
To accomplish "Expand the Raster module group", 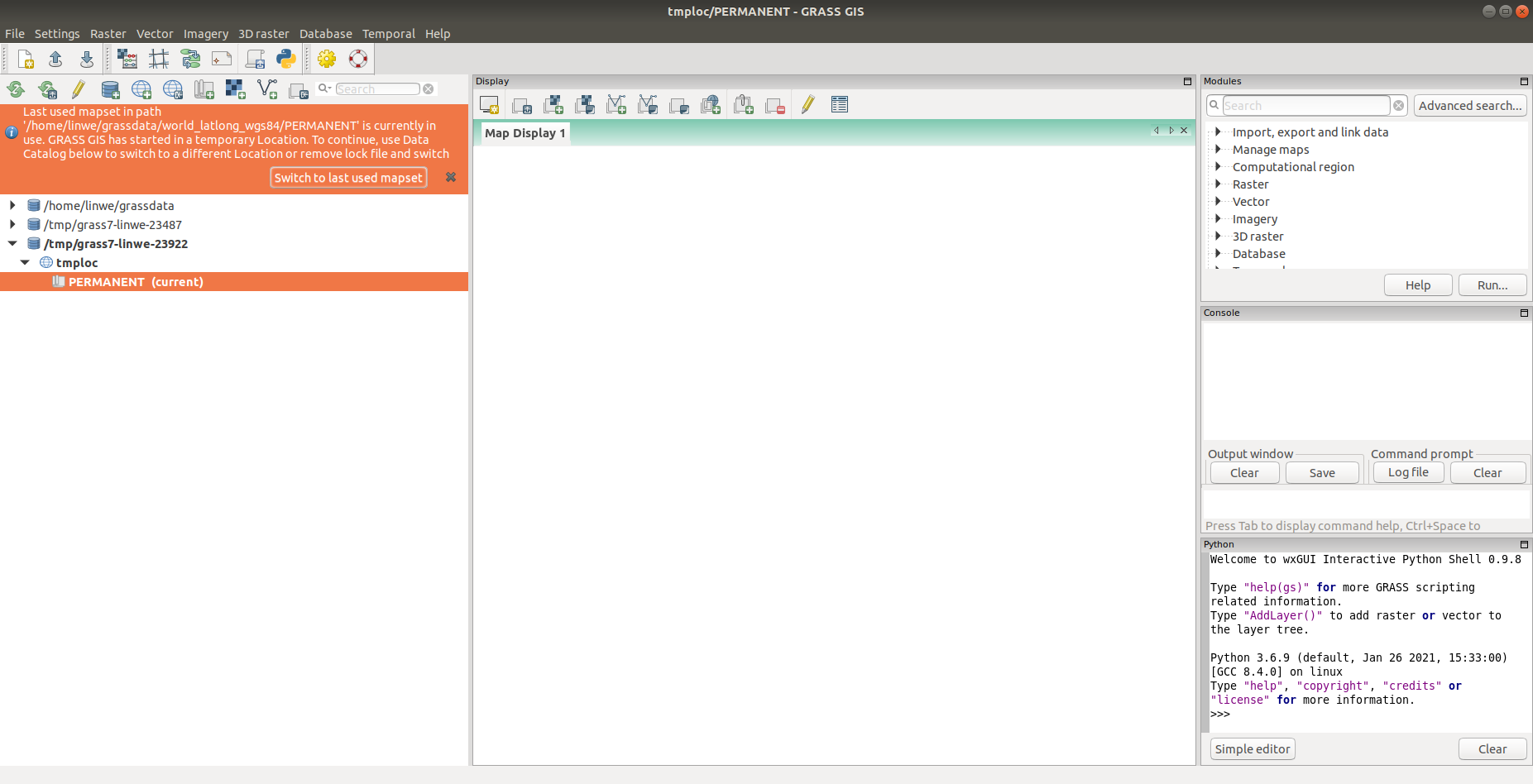I will (x=1218, y=184).
